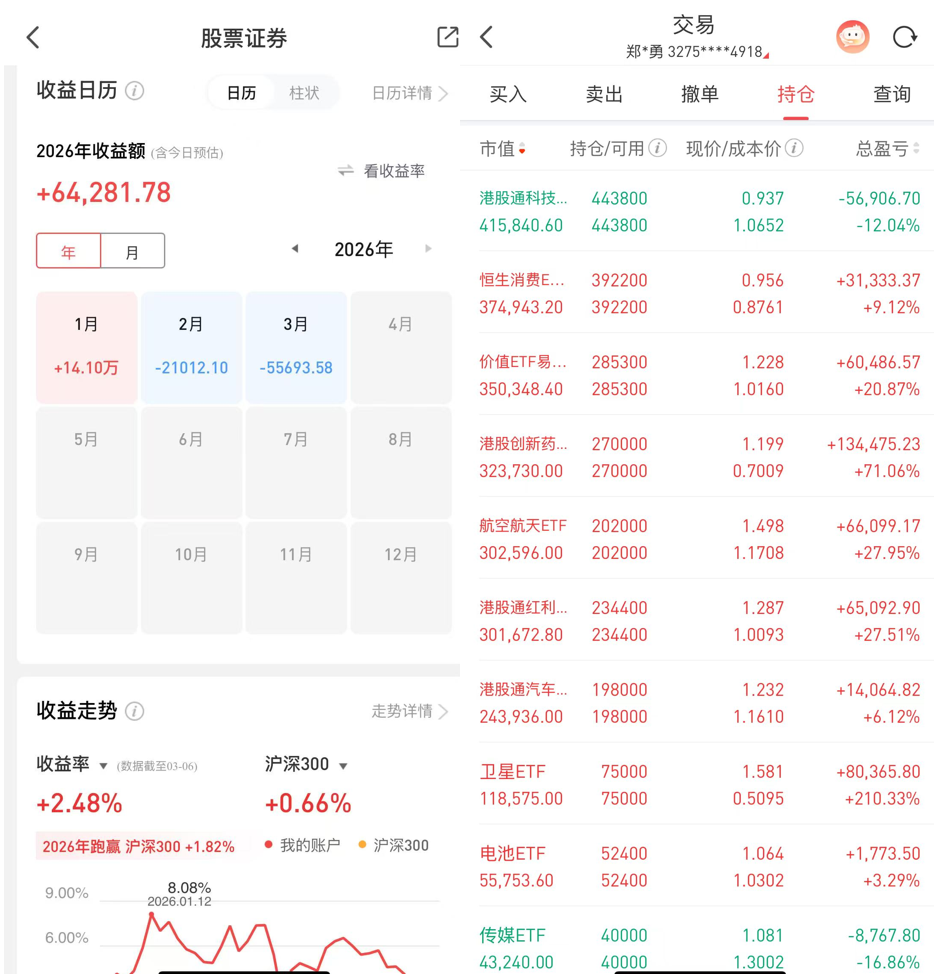Image resolution: width=934 pixels, height=974 pixels.
Task: Select the 年 period toggle
Action: pos(68,251)
